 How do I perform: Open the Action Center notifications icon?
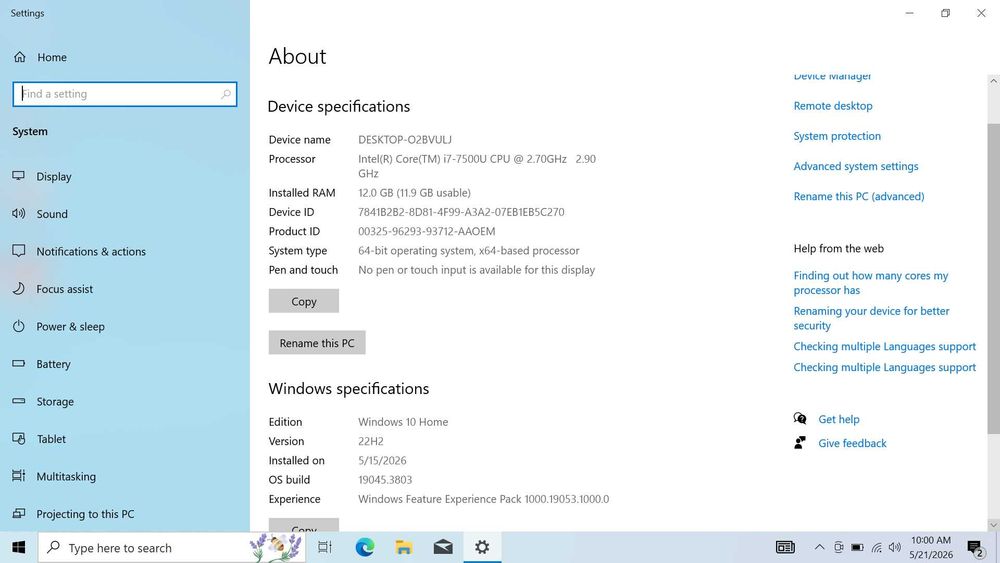click(x=975, y=548)
